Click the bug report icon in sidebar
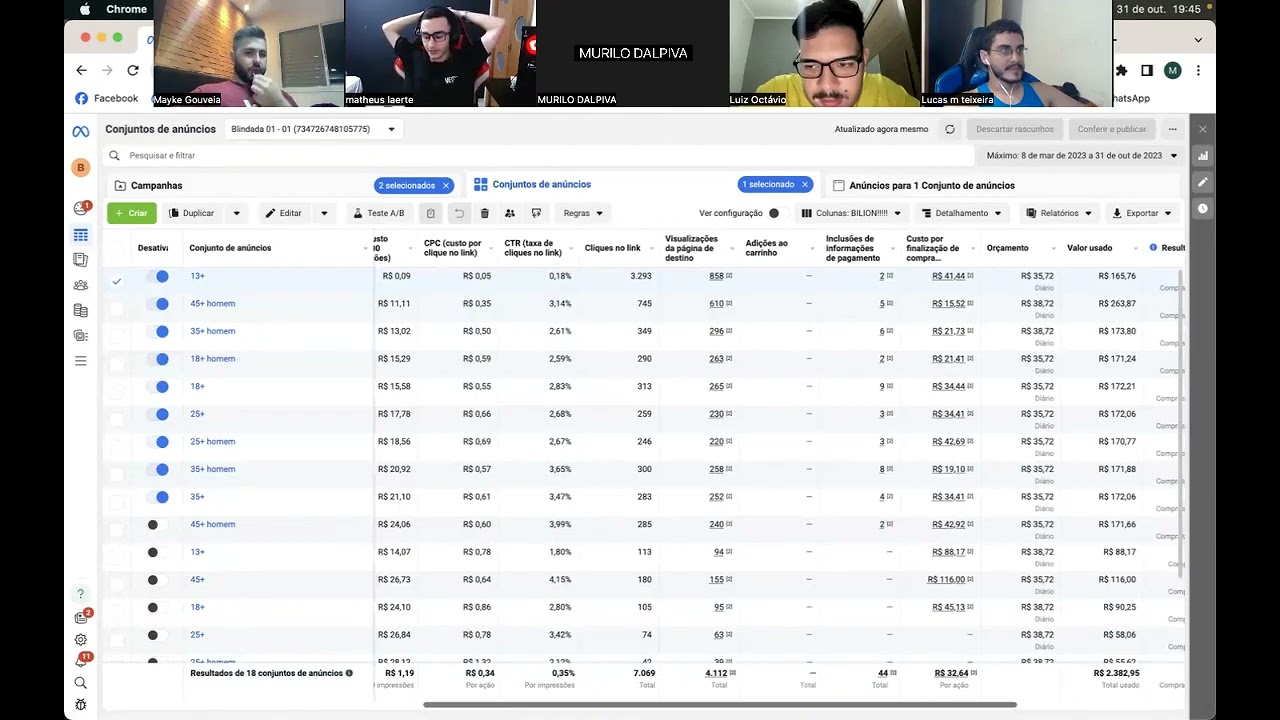The width and height of the screenshot is (1280, 720). click(81, 705)
